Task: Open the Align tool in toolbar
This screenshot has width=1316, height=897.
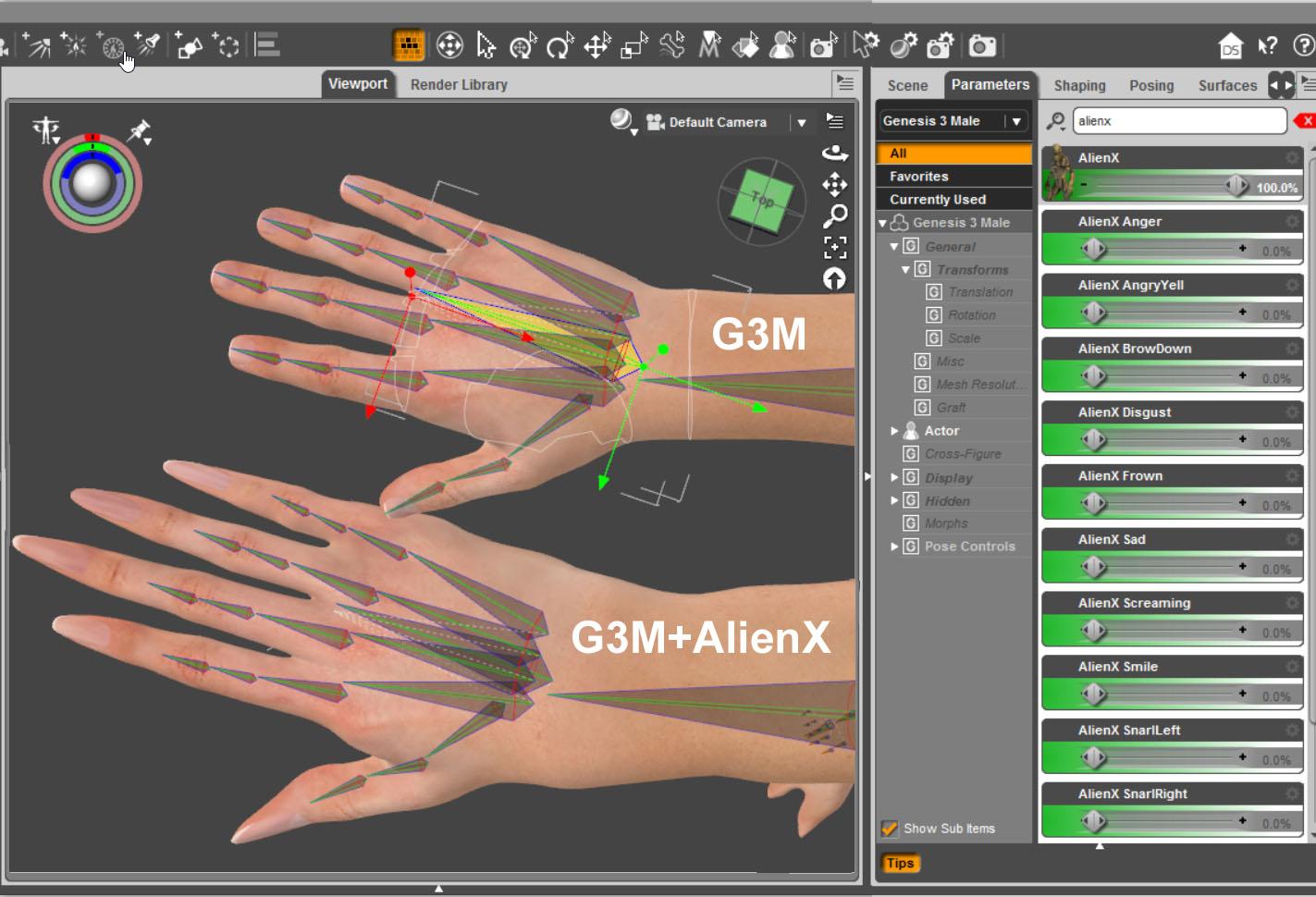Action: coord(267,45)
